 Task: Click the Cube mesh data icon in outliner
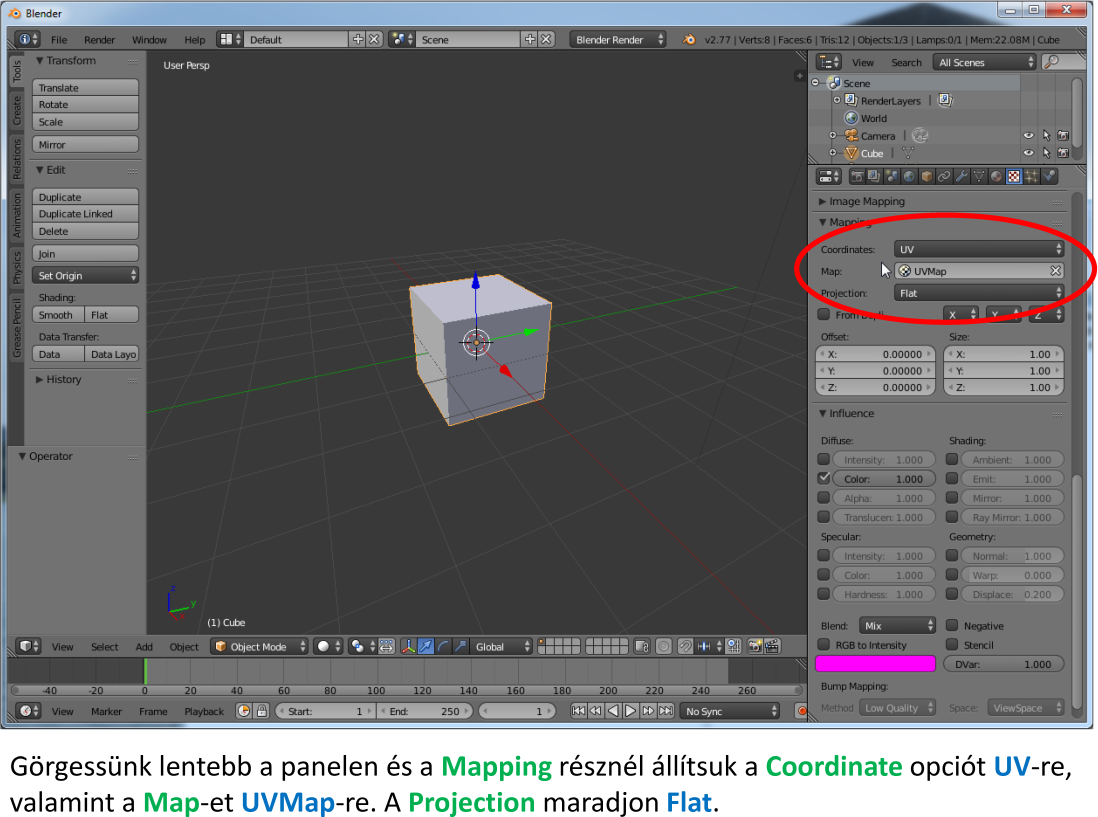[908, 153]
